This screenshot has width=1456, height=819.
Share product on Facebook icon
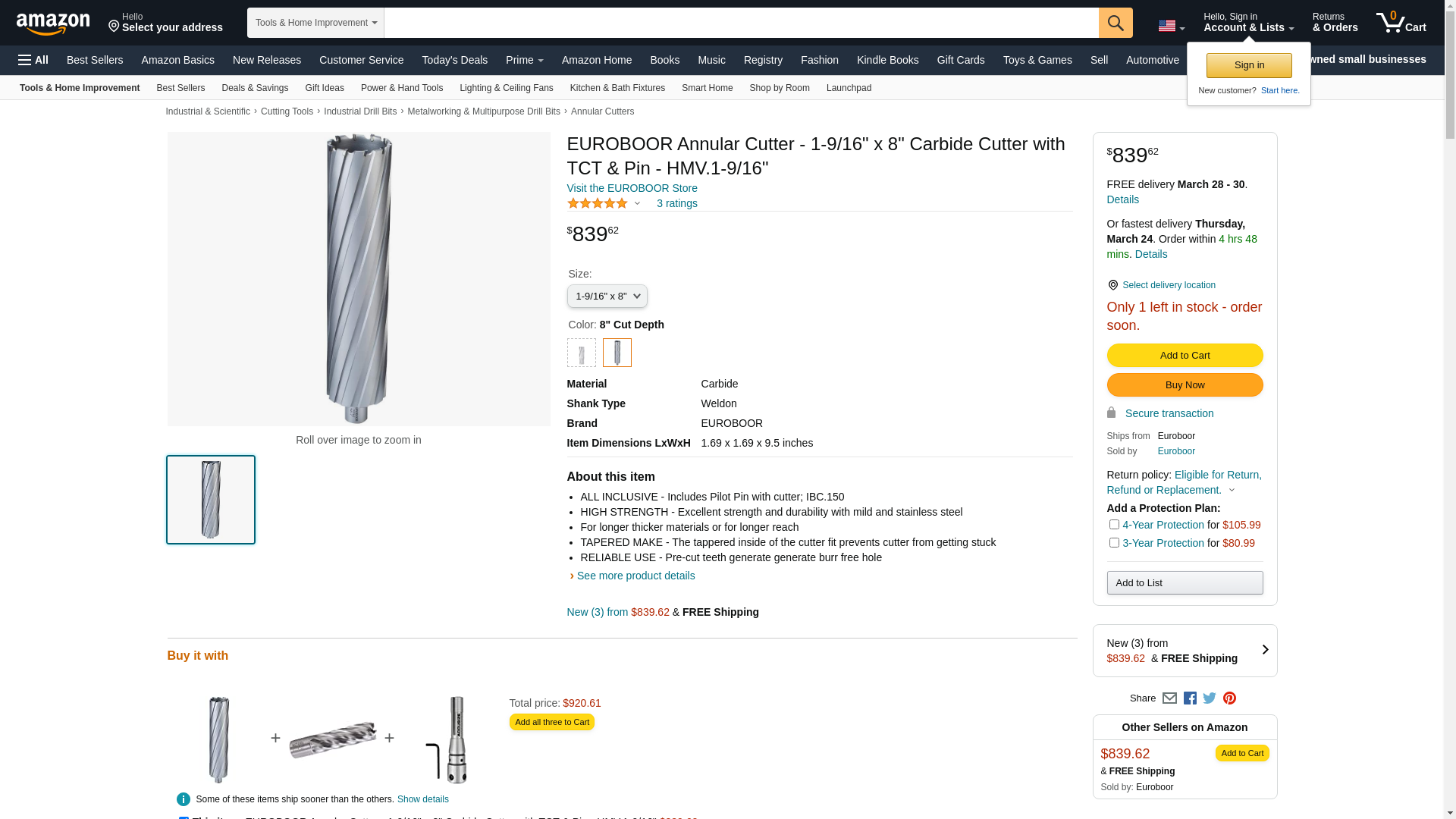pyautogui.click(x=1190, y=698)
